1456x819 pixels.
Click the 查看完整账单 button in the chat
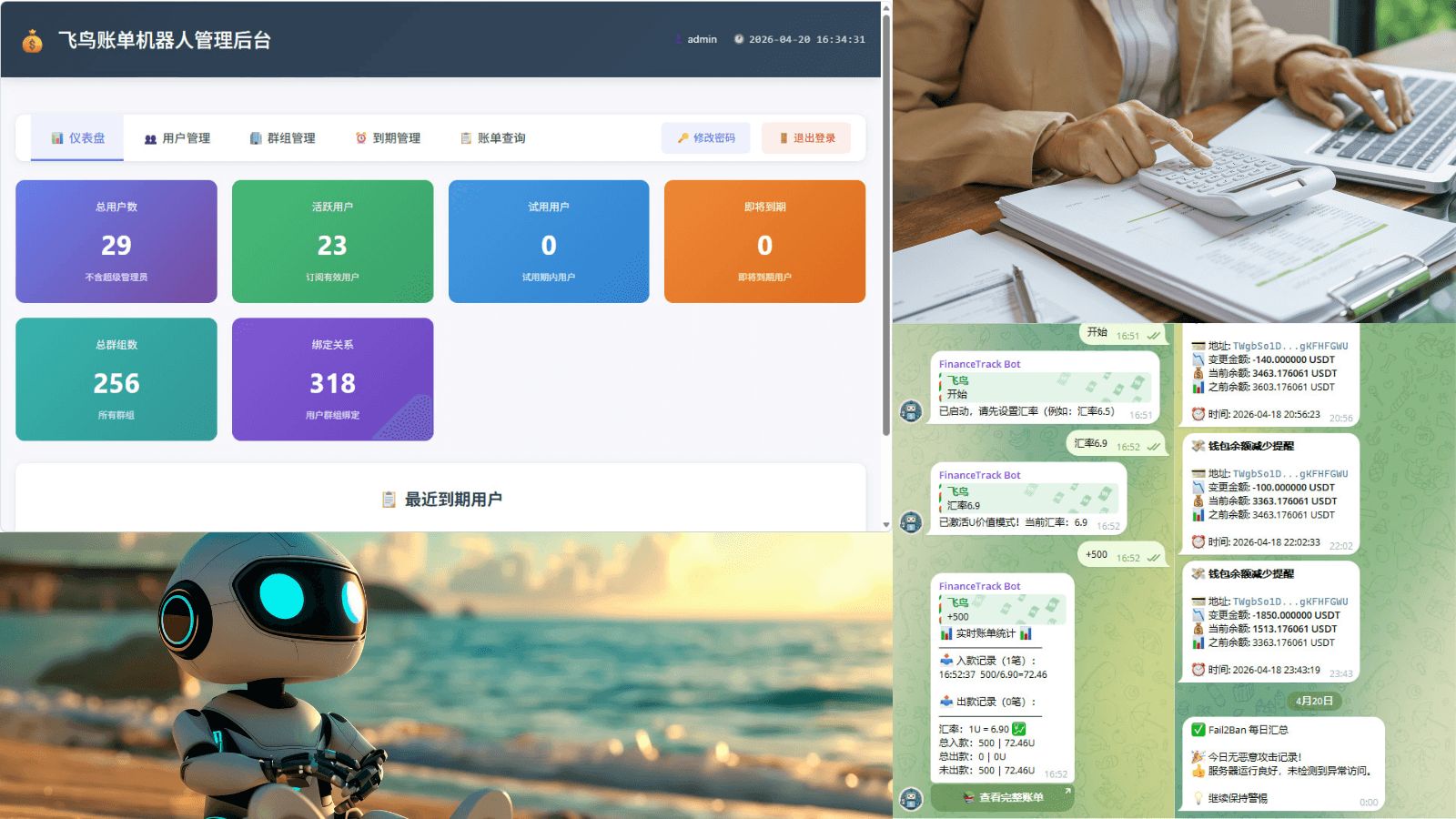click(x=1003, y=798)
